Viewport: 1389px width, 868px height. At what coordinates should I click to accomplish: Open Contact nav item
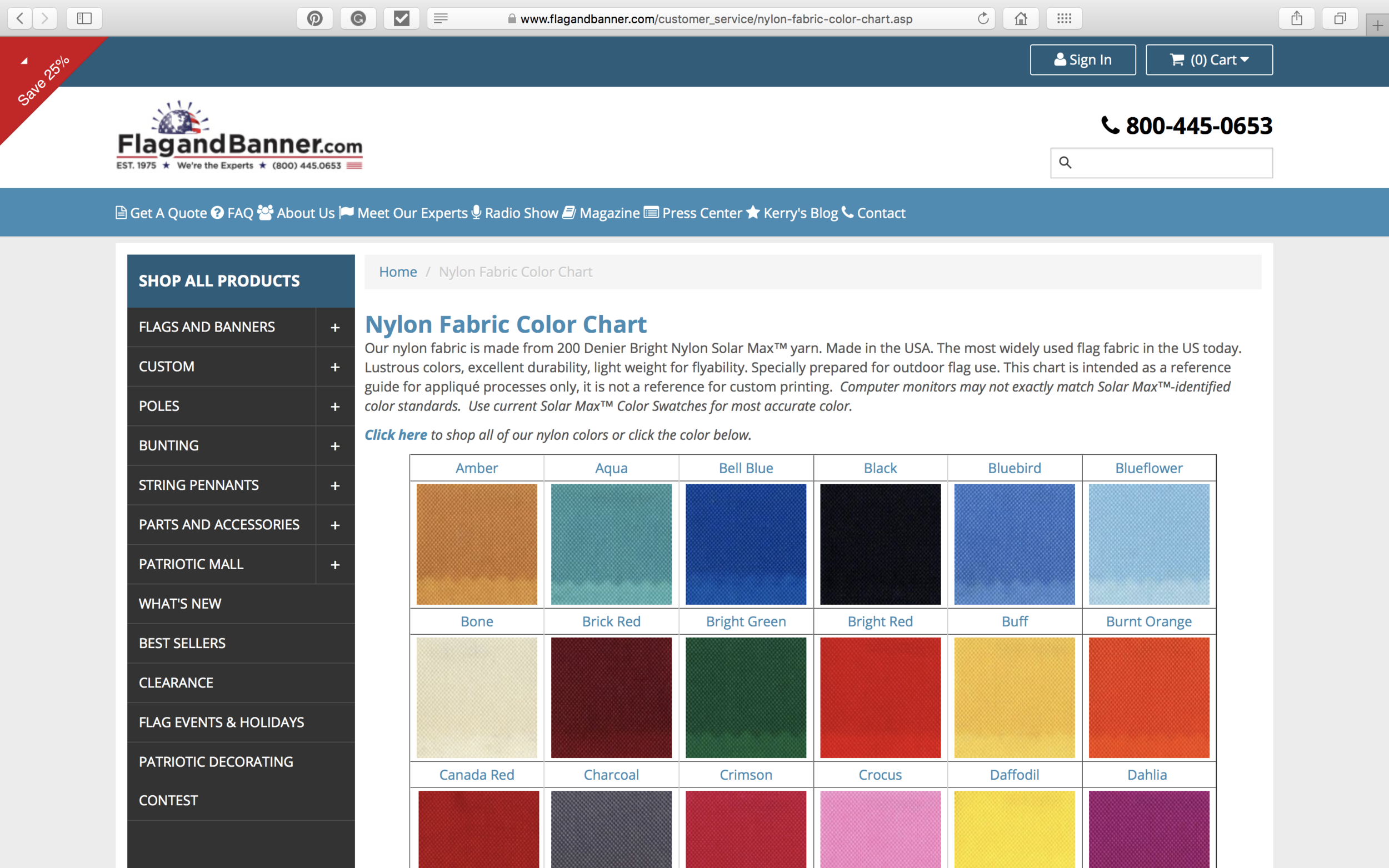point(873,213)
